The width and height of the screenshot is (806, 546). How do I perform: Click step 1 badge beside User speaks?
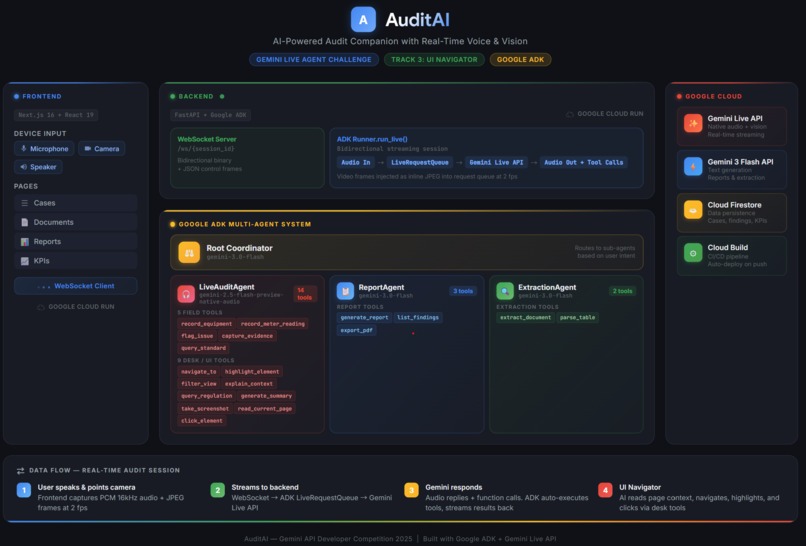[24, 490]
